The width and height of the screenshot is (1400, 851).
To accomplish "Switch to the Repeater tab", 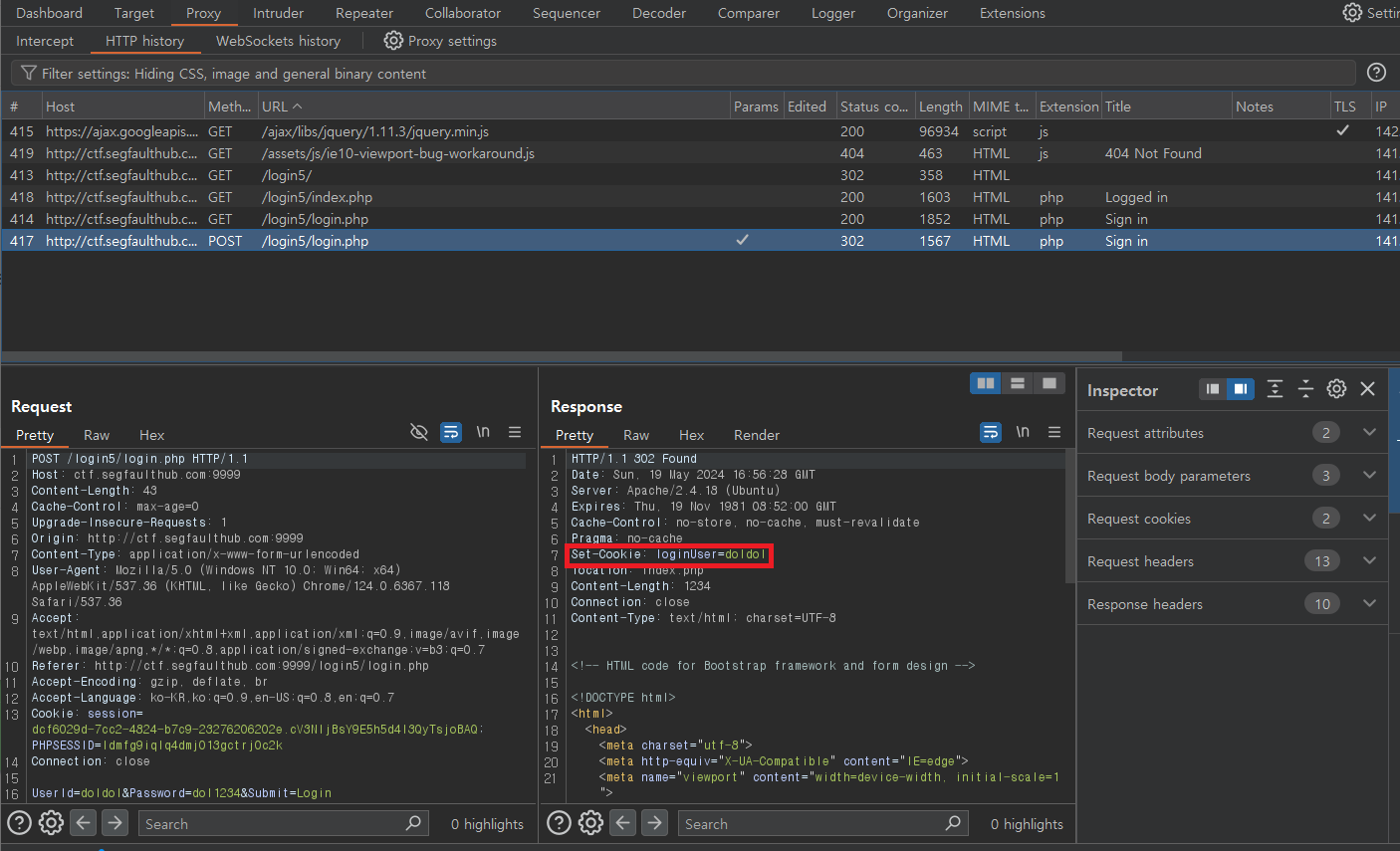I will point(363,13).
